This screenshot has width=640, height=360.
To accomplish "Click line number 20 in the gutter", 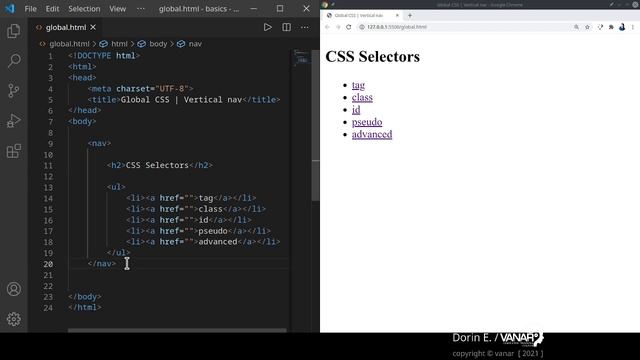I will click(x=48, y=264).
